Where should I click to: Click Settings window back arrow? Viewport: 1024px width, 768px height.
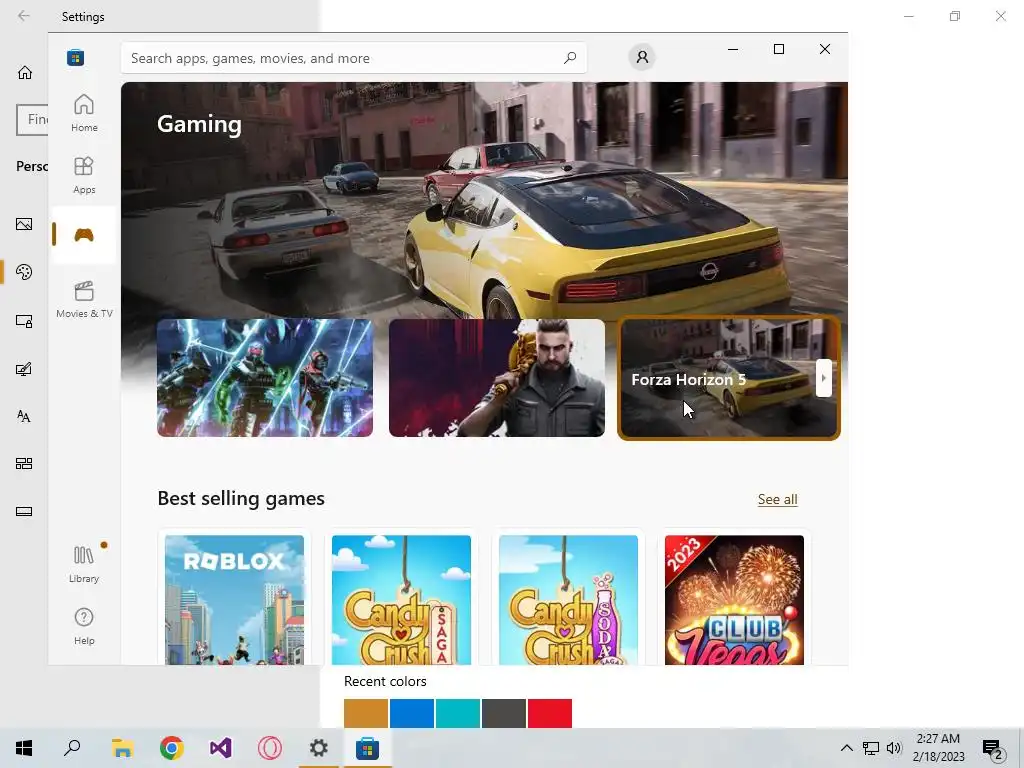pyautogui.click(x=24, y=16)
